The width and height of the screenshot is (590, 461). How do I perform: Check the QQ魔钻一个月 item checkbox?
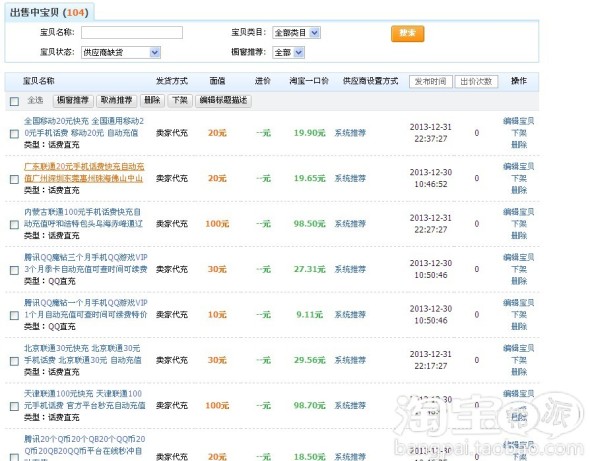[14, 315]
